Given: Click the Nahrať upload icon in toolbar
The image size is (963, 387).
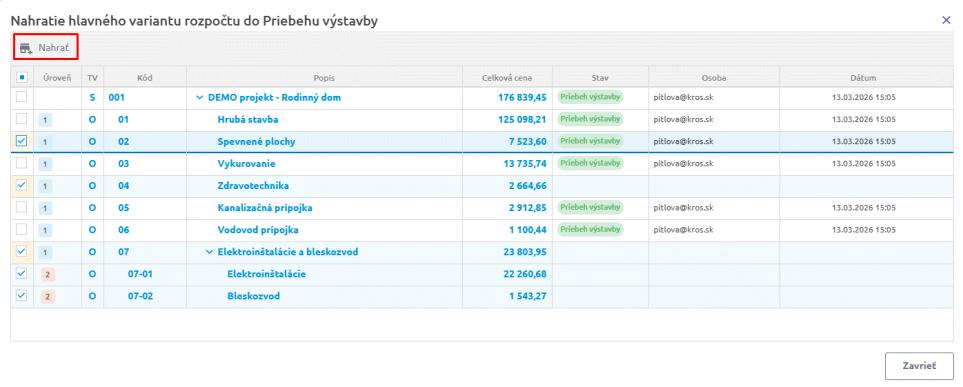Looking at the screenshot, I should [x=25, y=48].
